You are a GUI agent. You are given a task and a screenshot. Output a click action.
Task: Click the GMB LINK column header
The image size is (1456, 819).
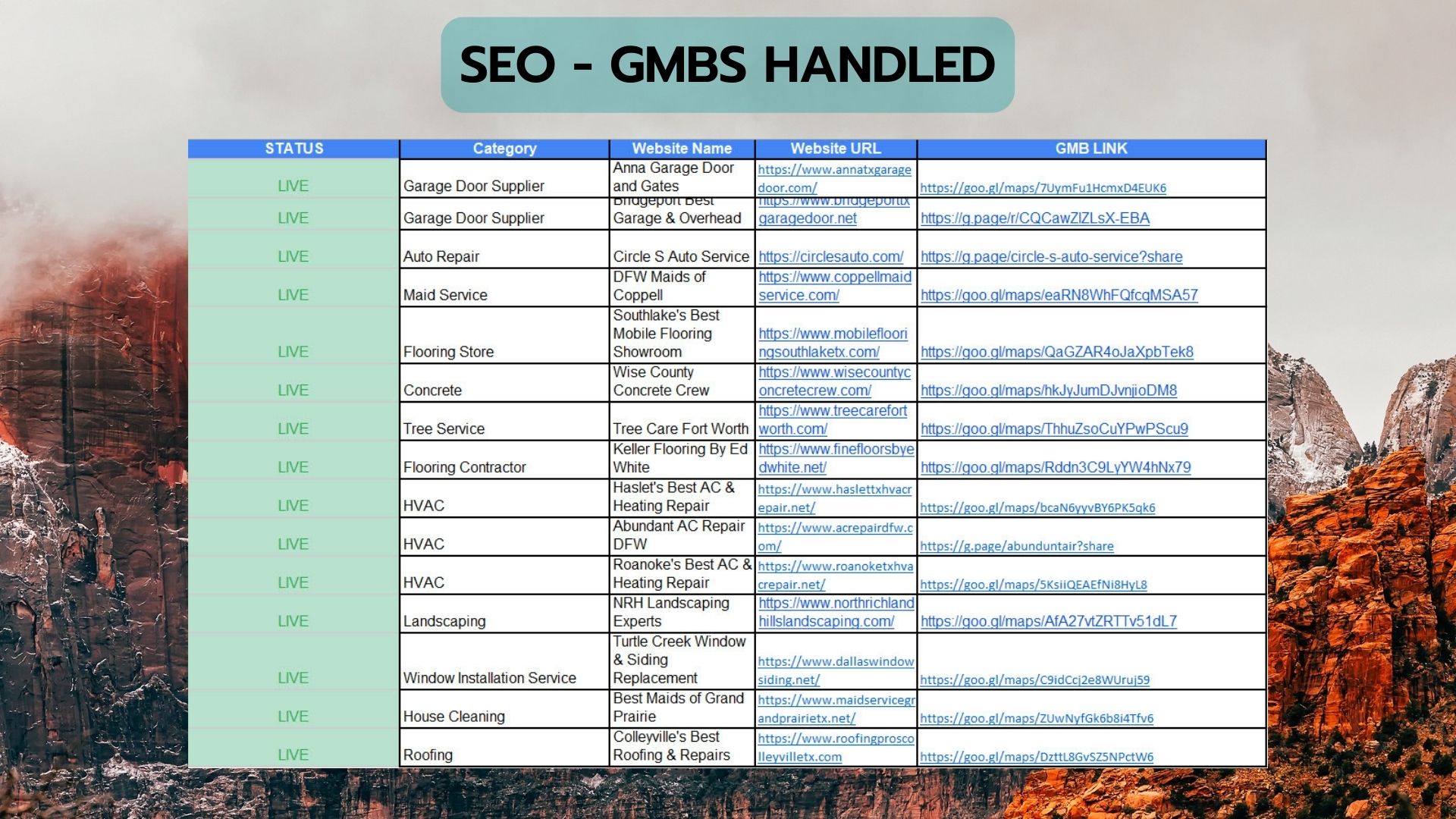[x=1091, y=149]
